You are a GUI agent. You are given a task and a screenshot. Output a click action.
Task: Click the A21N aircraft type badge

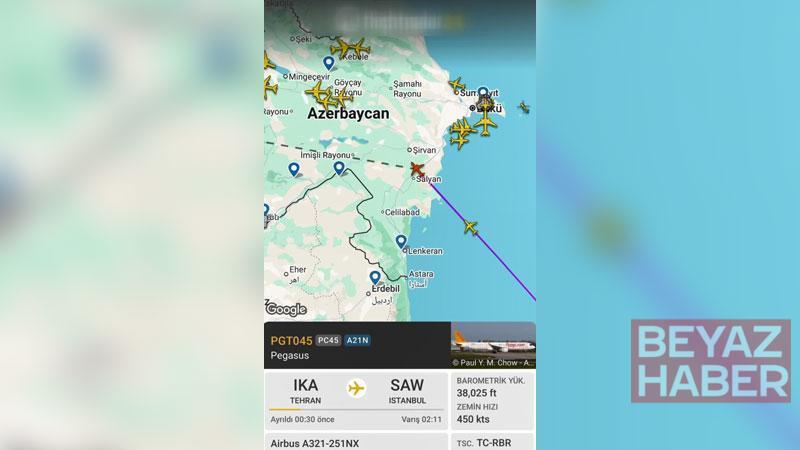pyautogui.click(x=357, y=340)
